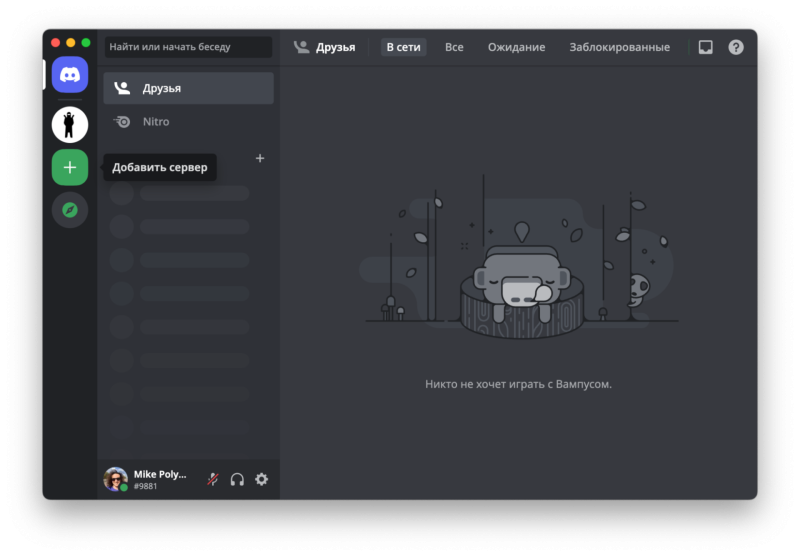The width and height of the screenshot is (800, 556).
Task: Switch to the Ожидание tab
Action: (x=516, y=47)
